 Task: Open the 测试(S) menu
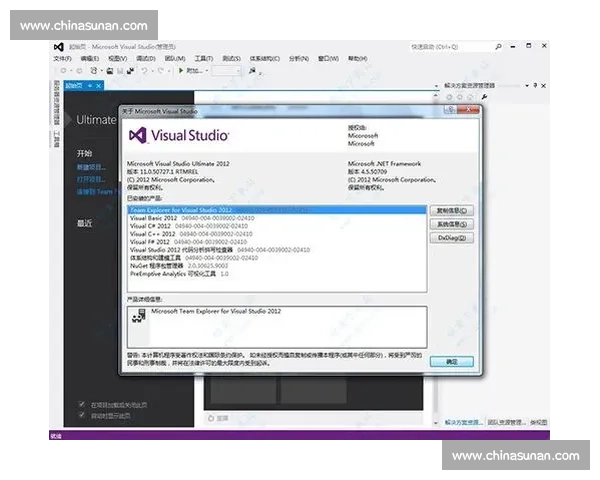(x=232, y=59)
